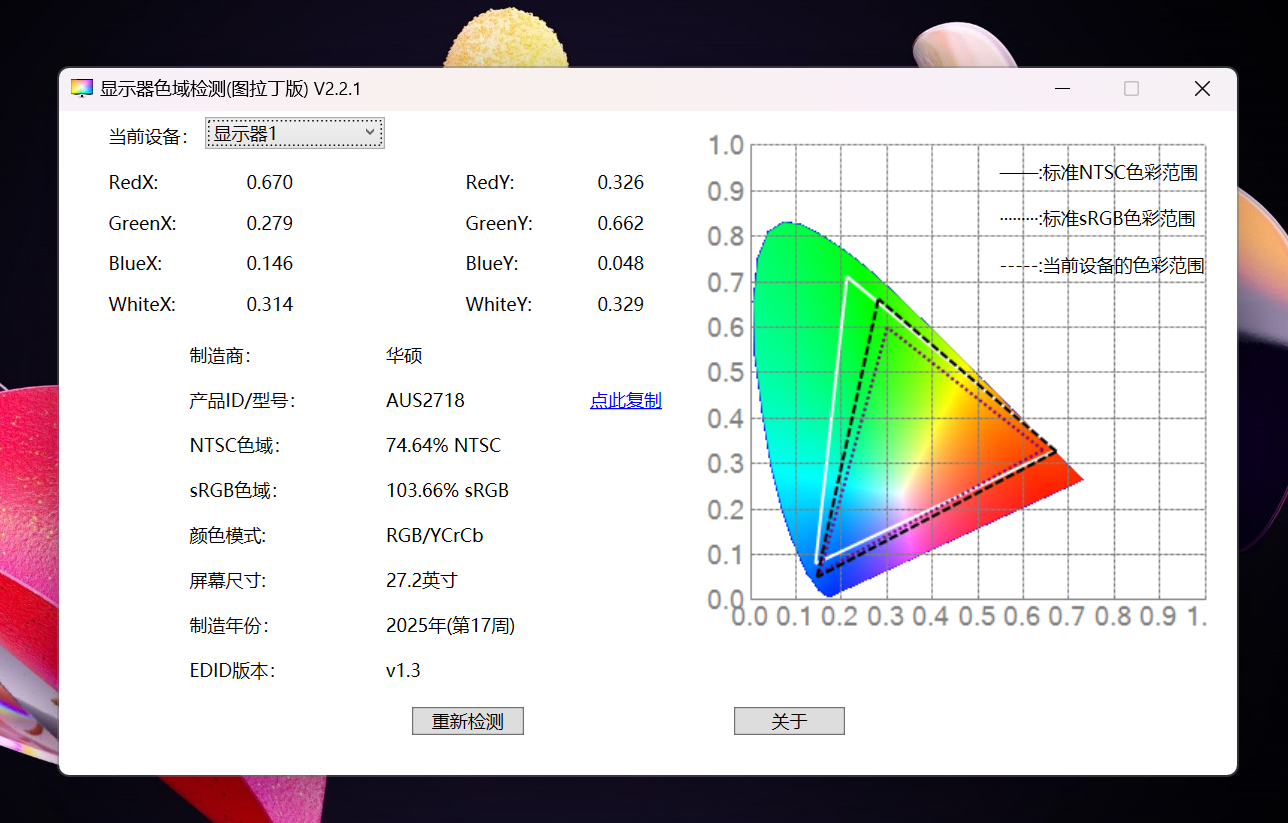Click the 重新检测 re-detect button
The width and height of the screenshot is (1288, 823).
point(468,721)
